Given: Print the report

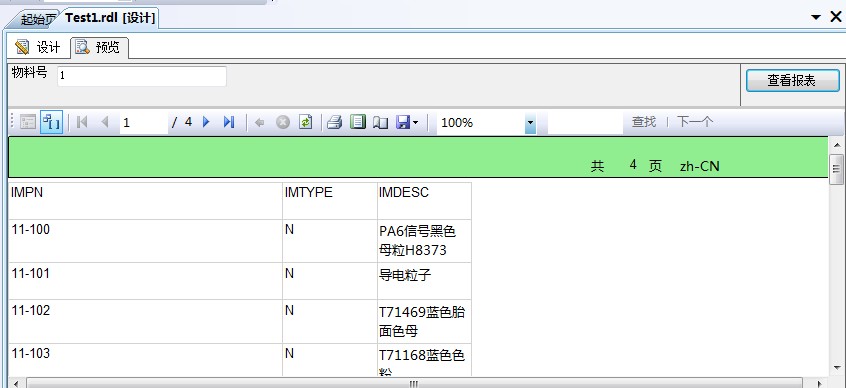Looking at the screenshot, I should click(x=335, y=122).
